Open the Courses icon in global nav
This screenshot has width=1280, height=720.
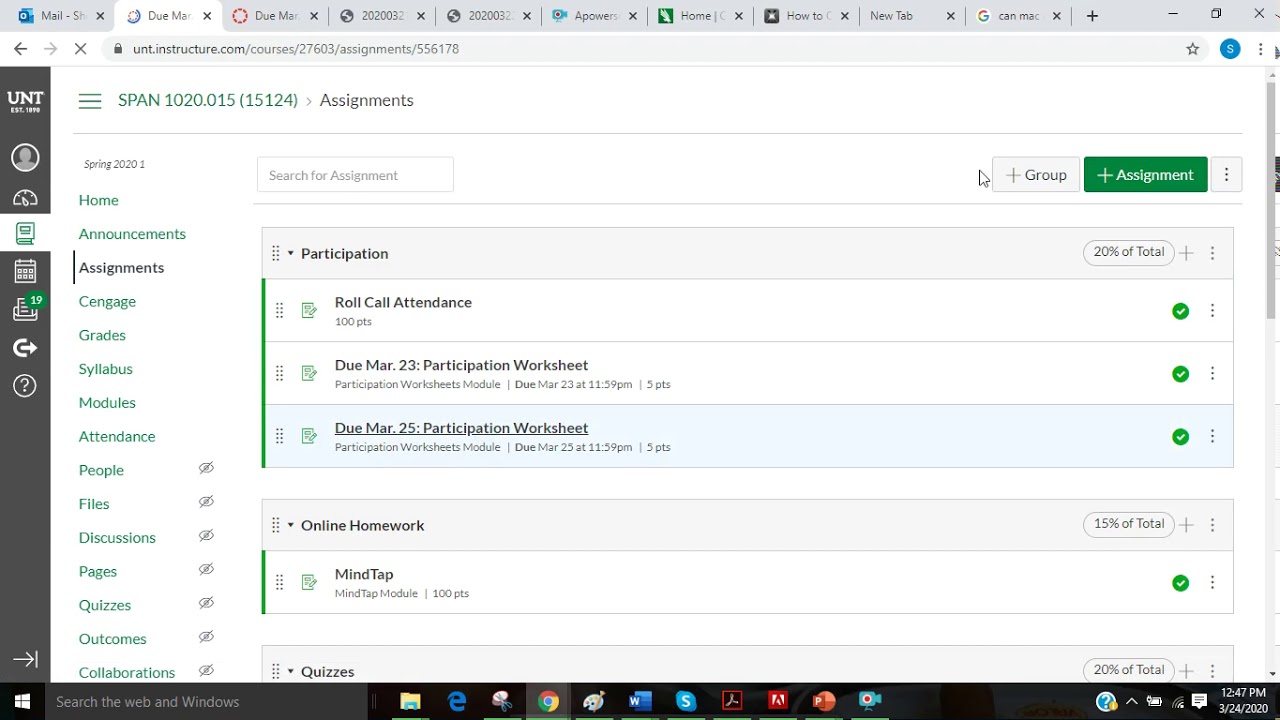[25, 233]
